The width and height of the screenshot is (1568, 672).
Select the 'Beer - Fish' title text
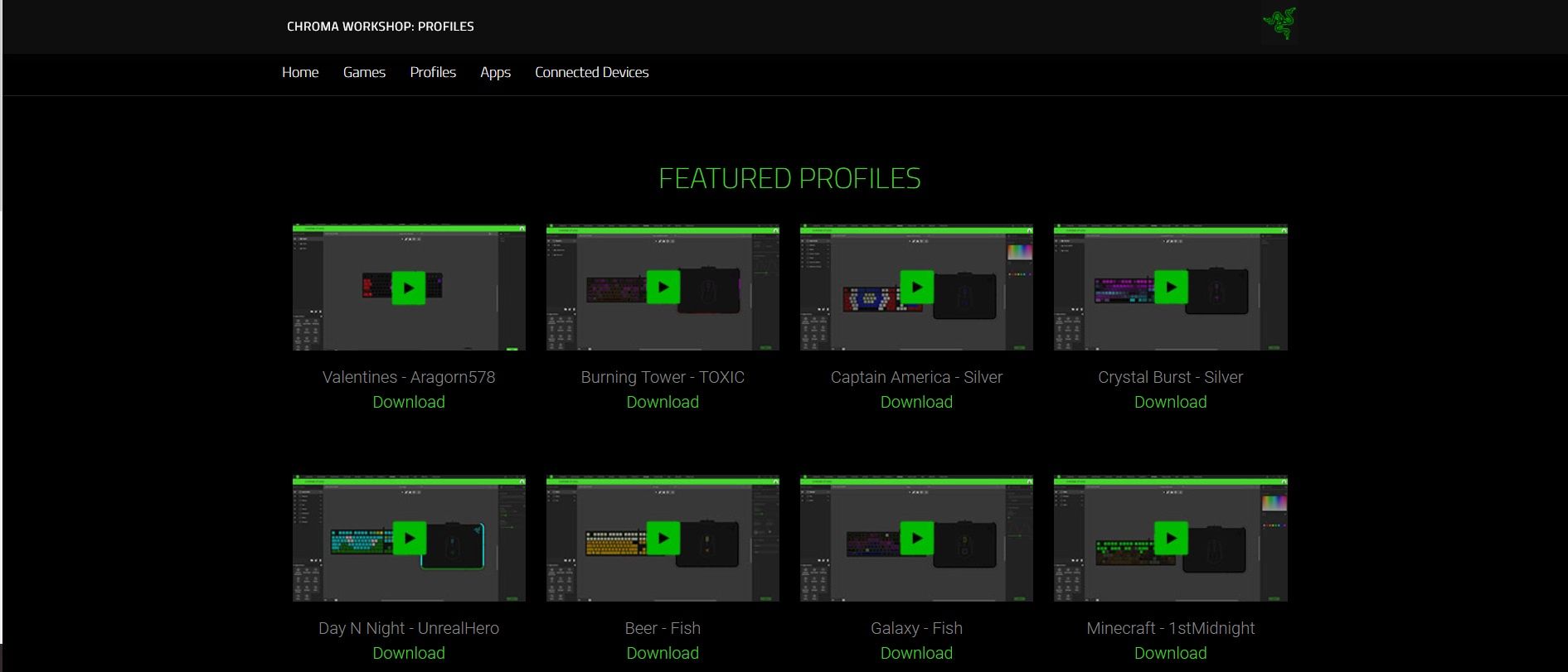(663, 628)
